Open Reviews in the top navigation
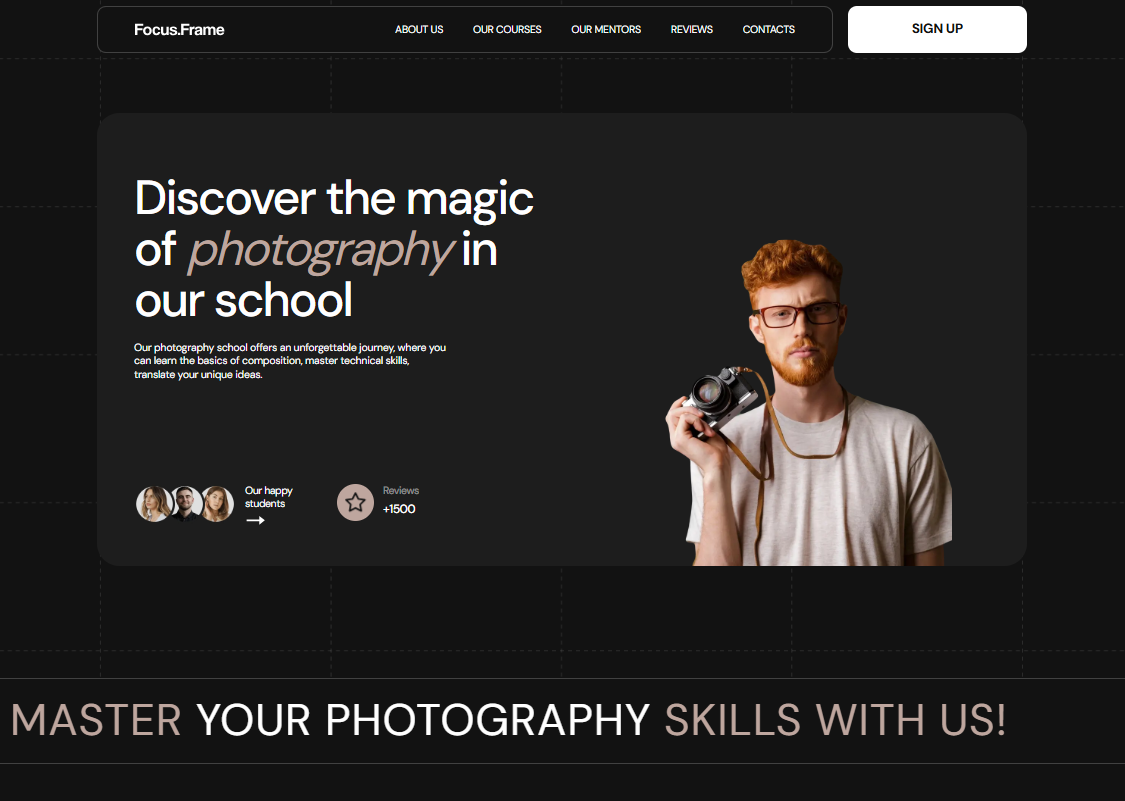 click(x=692, y=30)
